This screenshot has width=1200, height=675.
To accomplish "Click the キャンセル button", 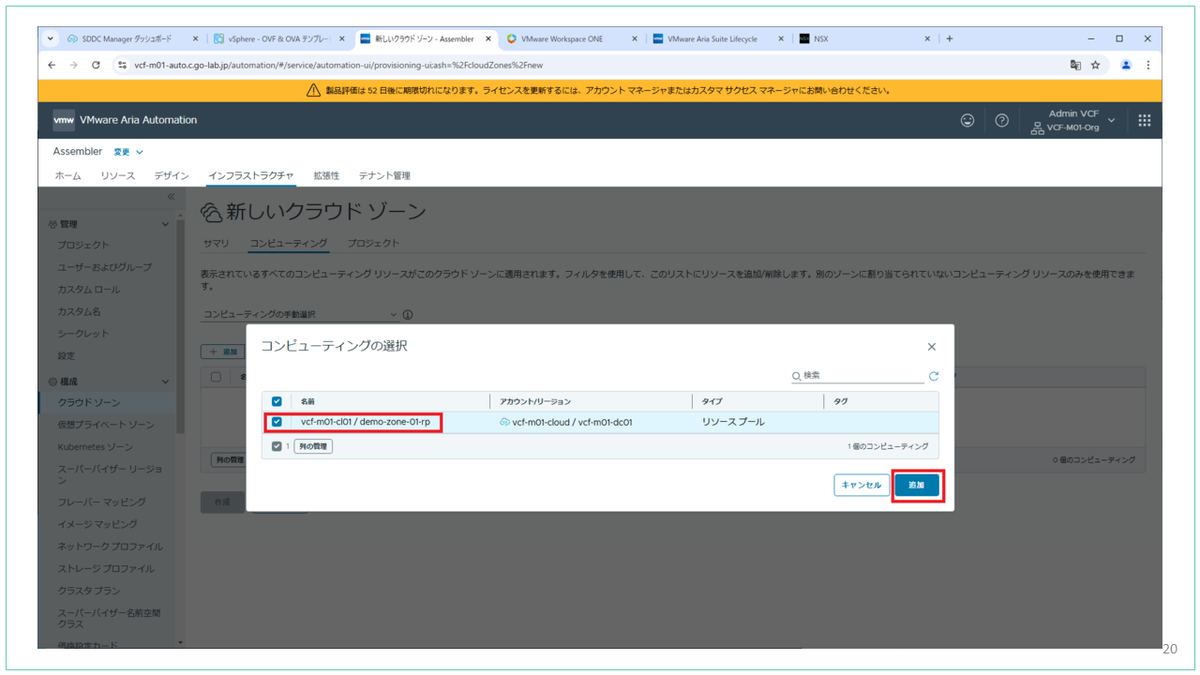I will (x=861, y=485).
